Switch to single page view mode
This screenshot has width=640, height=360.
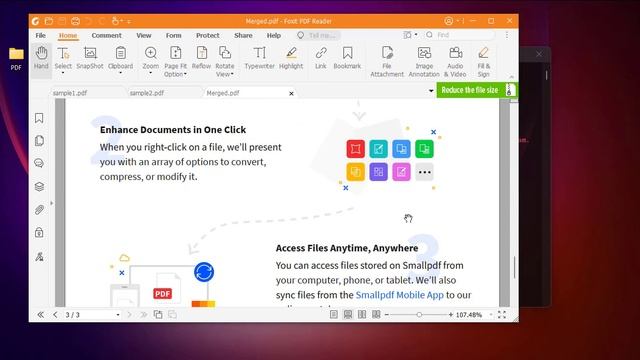point(333,314)
